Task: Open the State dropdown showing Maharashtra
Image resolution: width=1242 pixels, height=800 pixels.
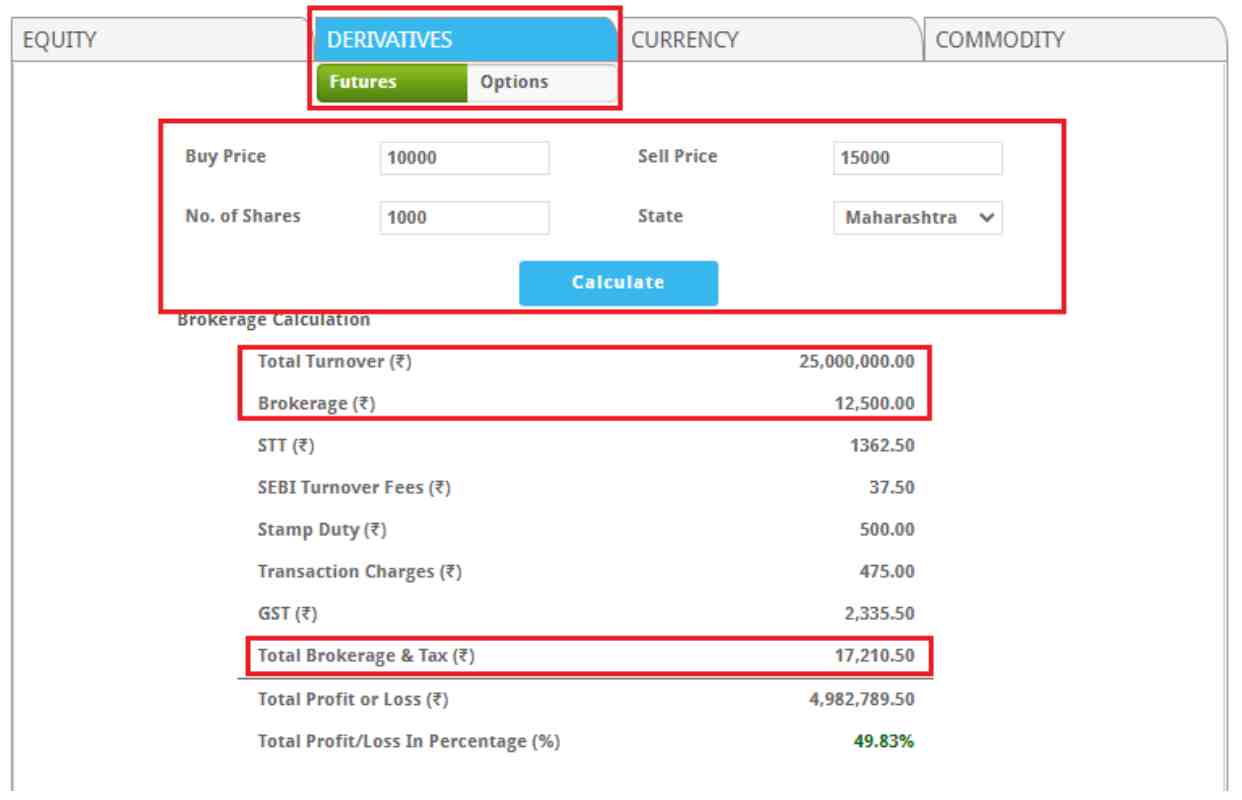Action: click(917, 217)
